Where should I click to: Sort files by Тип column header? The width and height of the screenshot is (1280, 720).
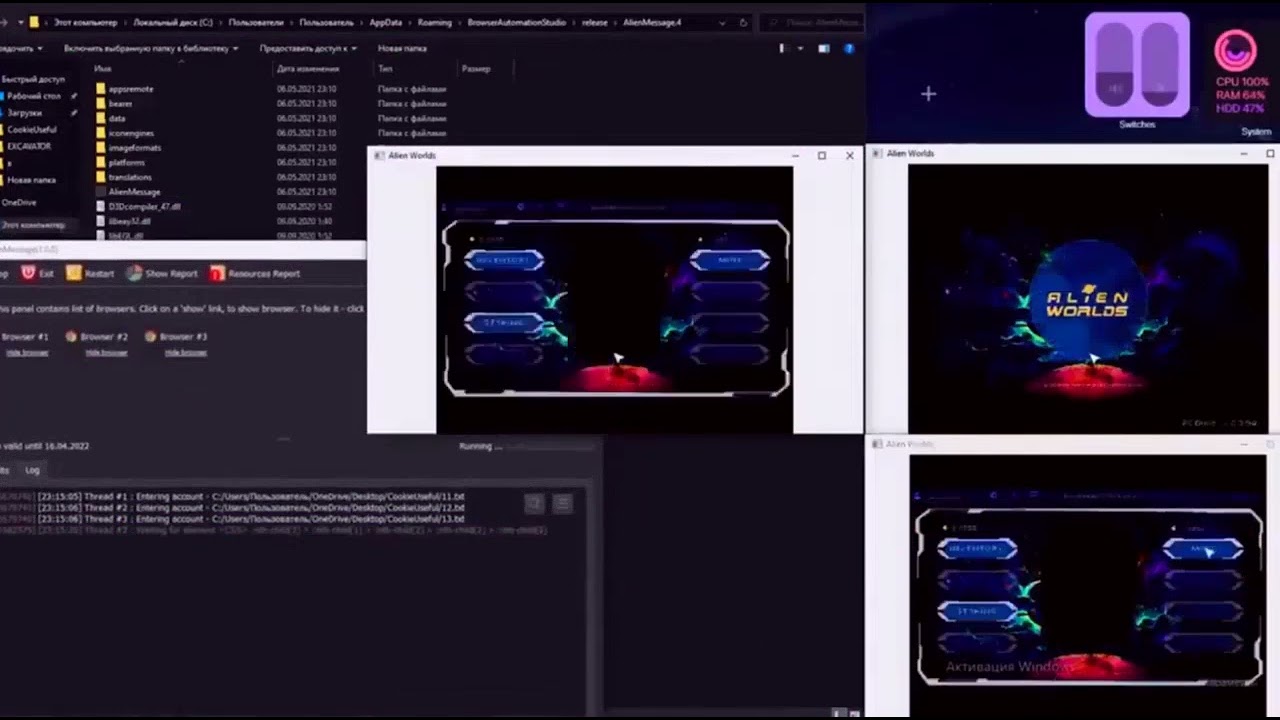click(385, 69)
